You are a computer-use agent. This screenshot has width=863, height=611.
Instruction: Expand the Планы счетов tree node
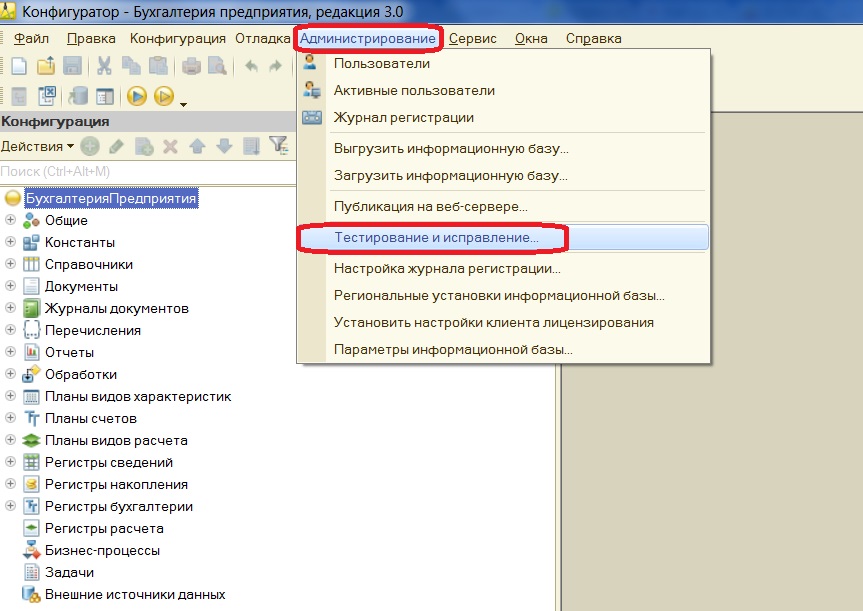tap(10, 418)
